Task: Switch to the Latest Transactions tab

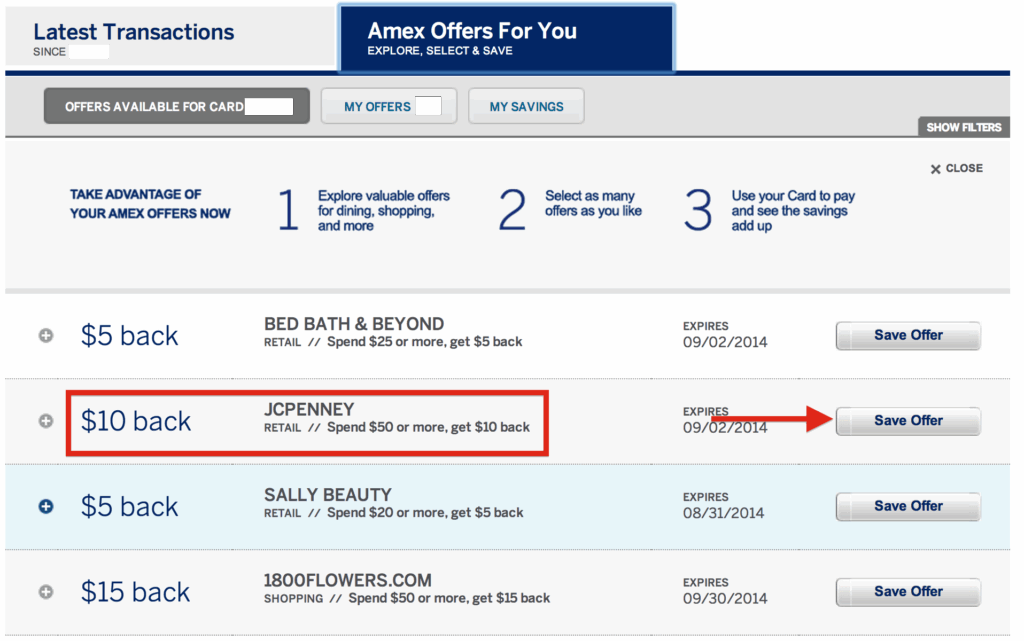Action: click(170, 37)
